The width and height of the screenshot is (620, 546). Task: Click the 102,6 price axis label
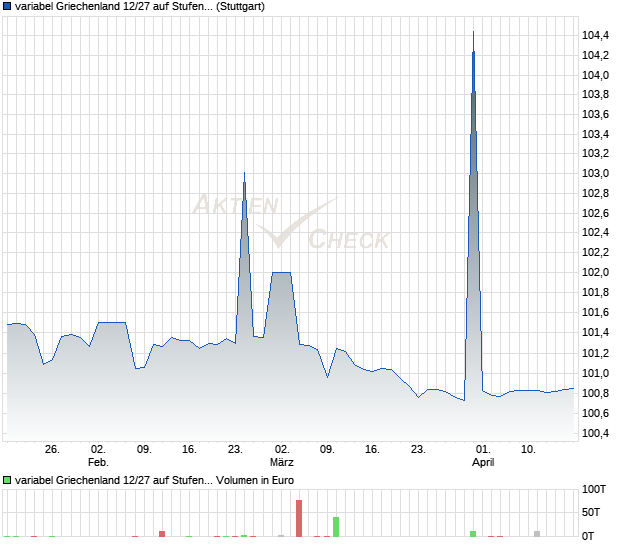tap(595, 213)
